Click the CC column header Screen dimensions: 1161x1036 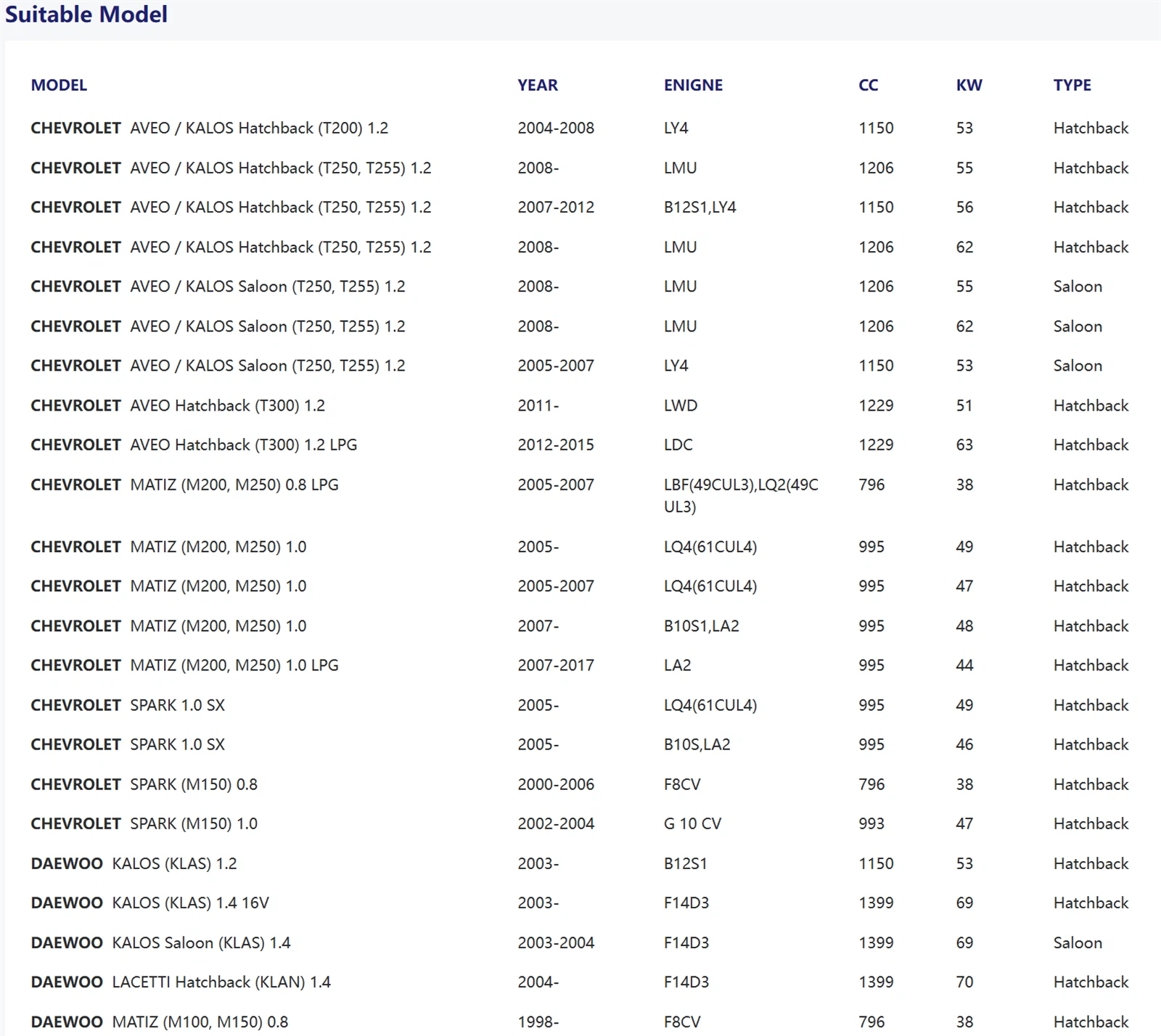tap(868, 85)
